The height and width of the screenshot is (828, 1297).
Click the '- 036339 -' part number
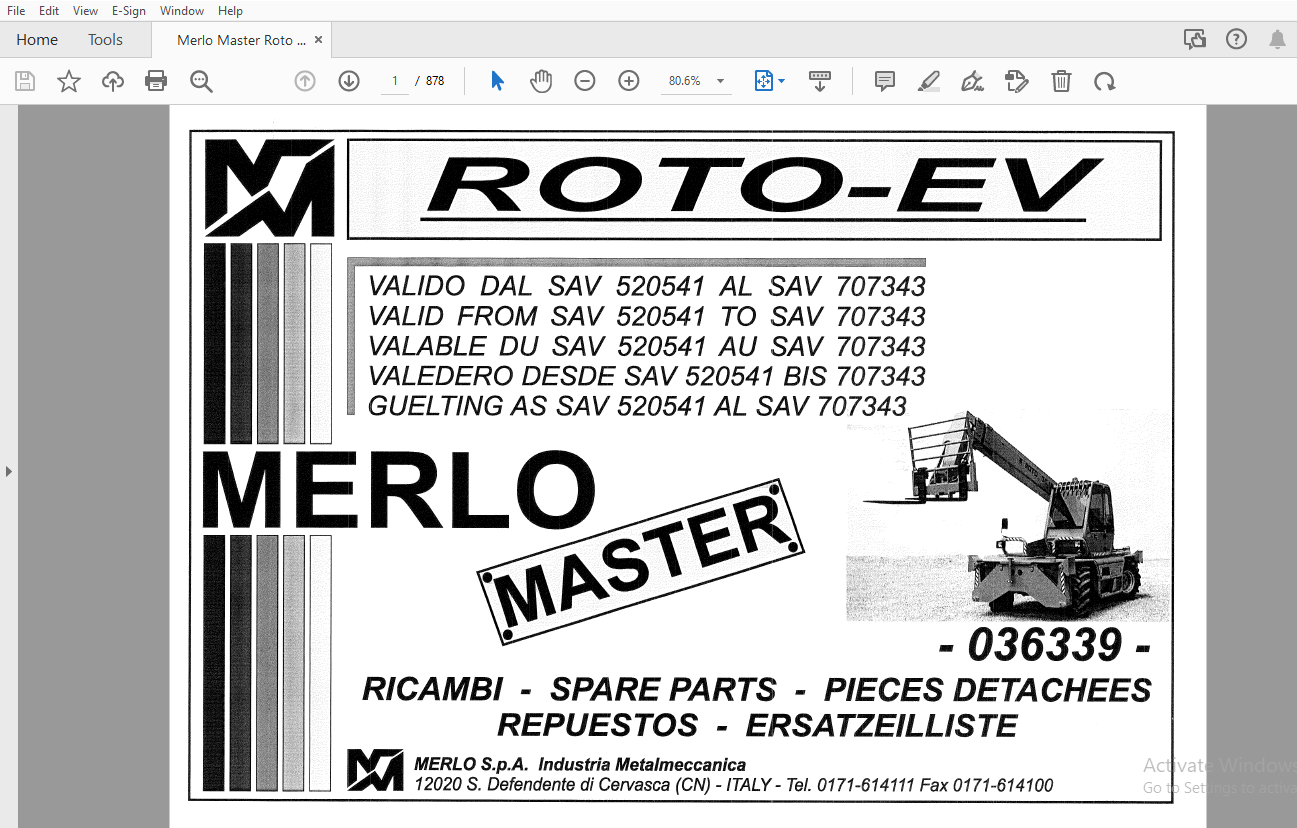[x=1045, y=647]
